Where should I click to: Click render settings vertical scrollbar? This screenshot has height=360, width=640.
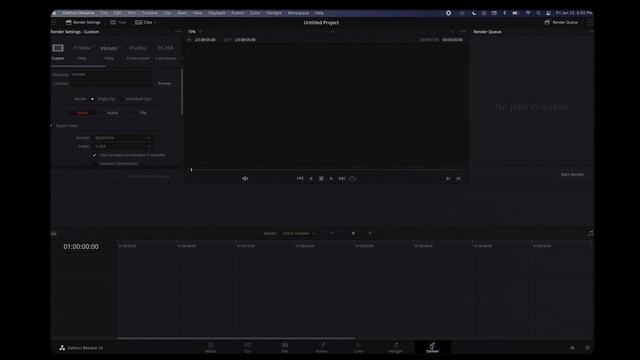182,92
